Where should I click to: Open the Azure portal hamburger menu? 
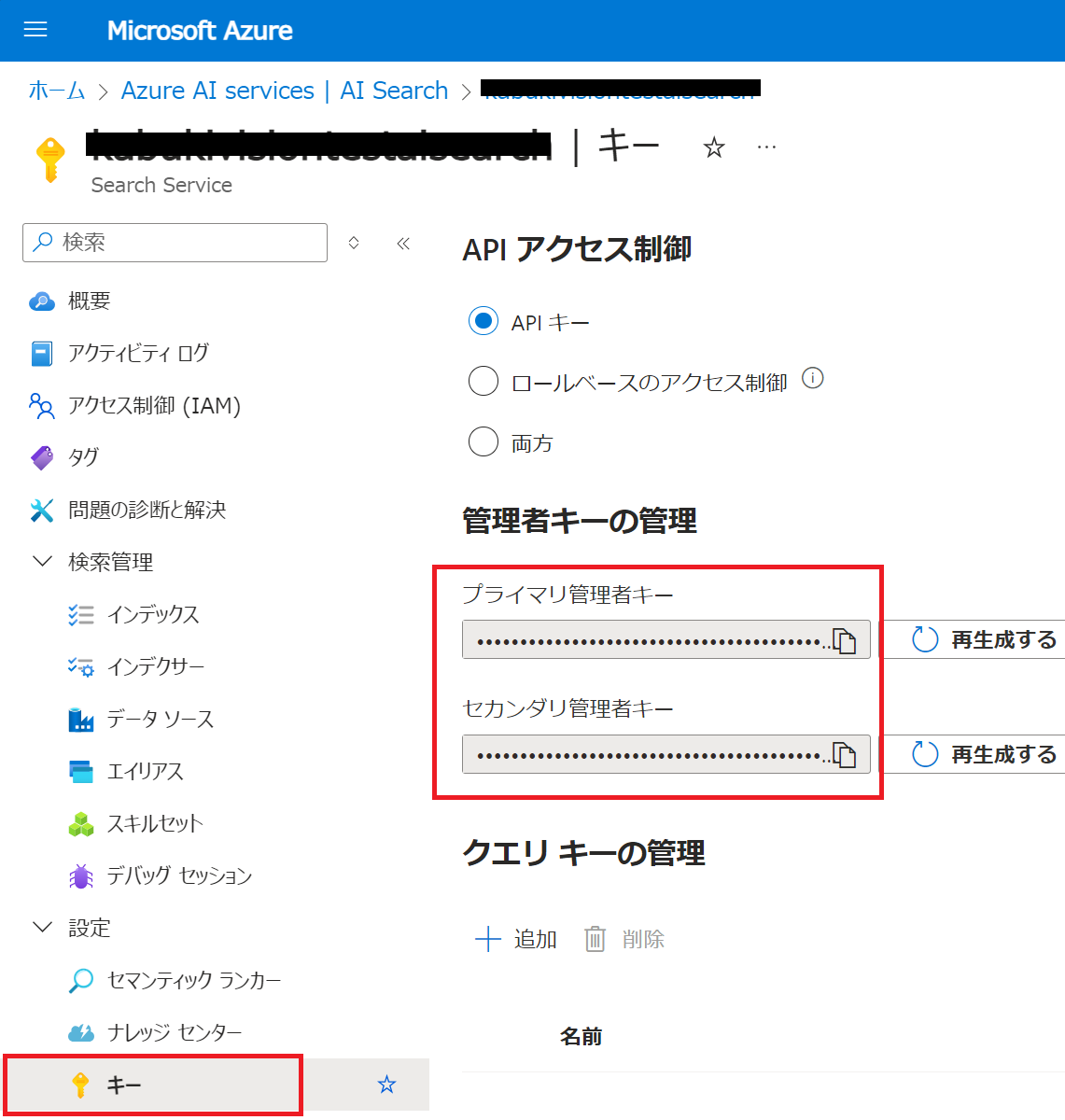35,30
